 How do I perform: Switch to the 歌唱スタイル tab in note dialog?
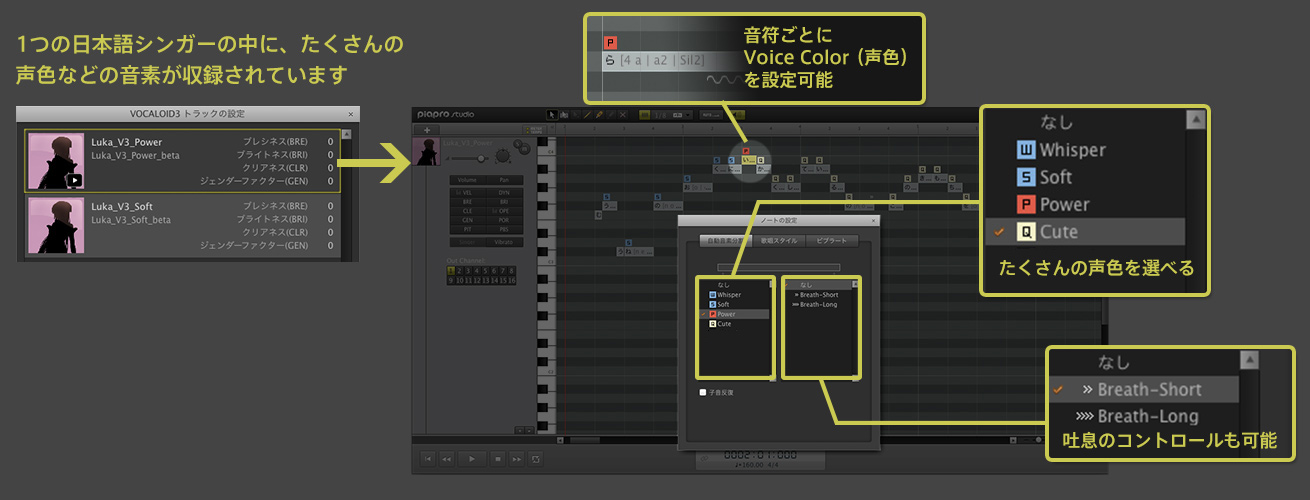coord(780,241)
